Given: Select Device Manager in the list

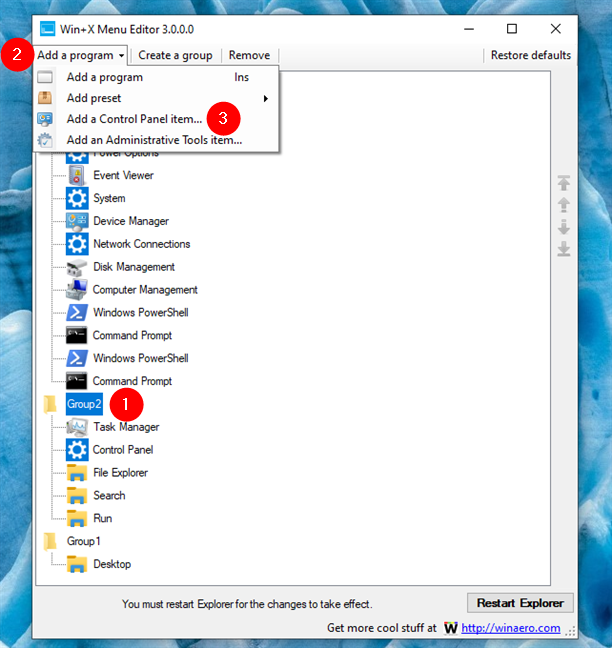Looking at the screenshot, I should [131, 221].
